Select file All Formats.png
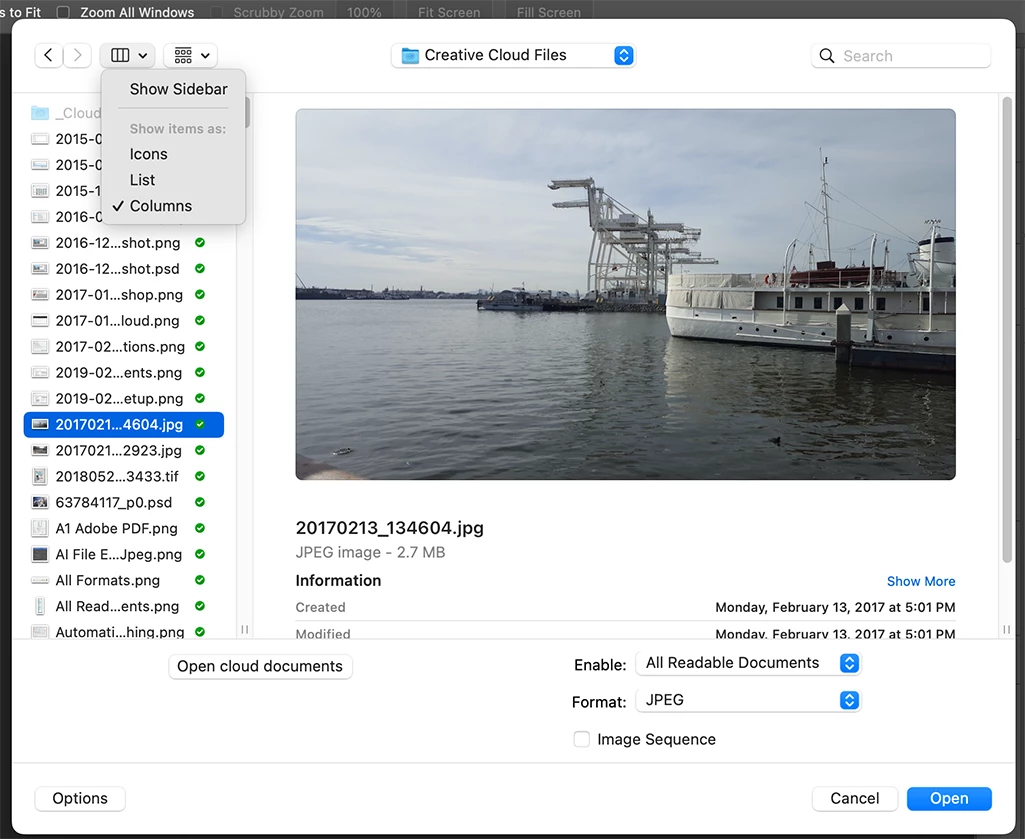This screenshot has height=839, width=1025. click(124, 580)
